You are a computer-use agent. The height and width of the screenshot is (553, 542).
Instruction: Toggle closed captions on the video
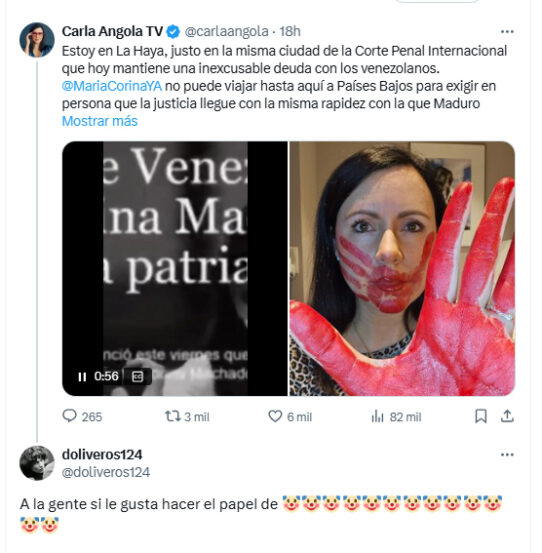(x=137, y=377)
